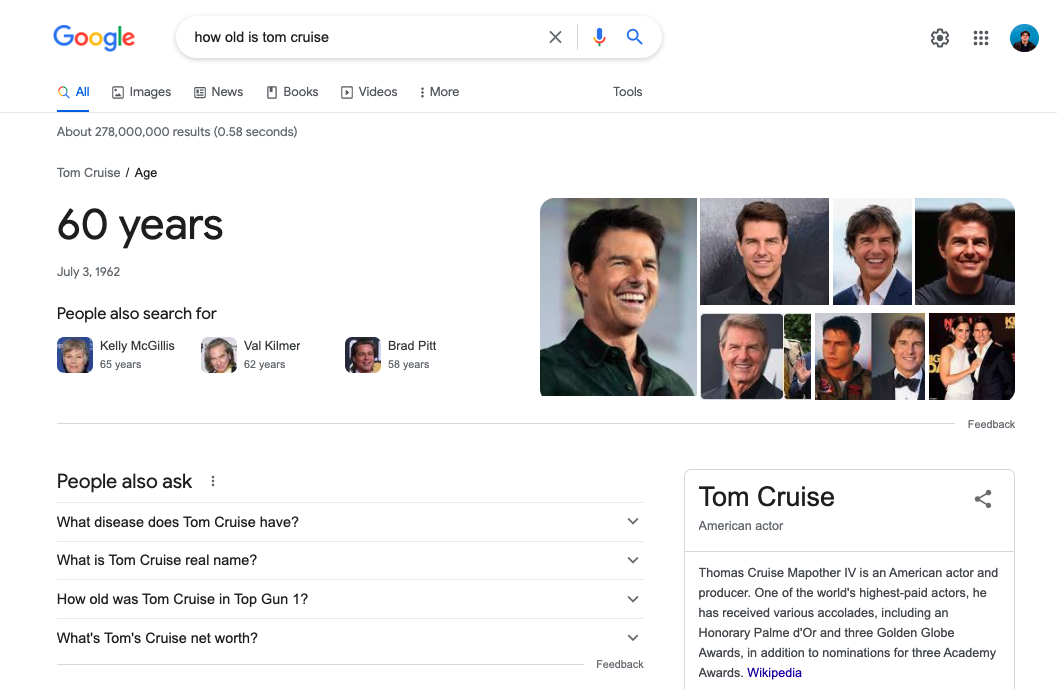Image resolution: width=1057 pixels, height=689 pixels.
Task: Open the photo with blue suit and white shirt
Action: [x=872, y=251]
